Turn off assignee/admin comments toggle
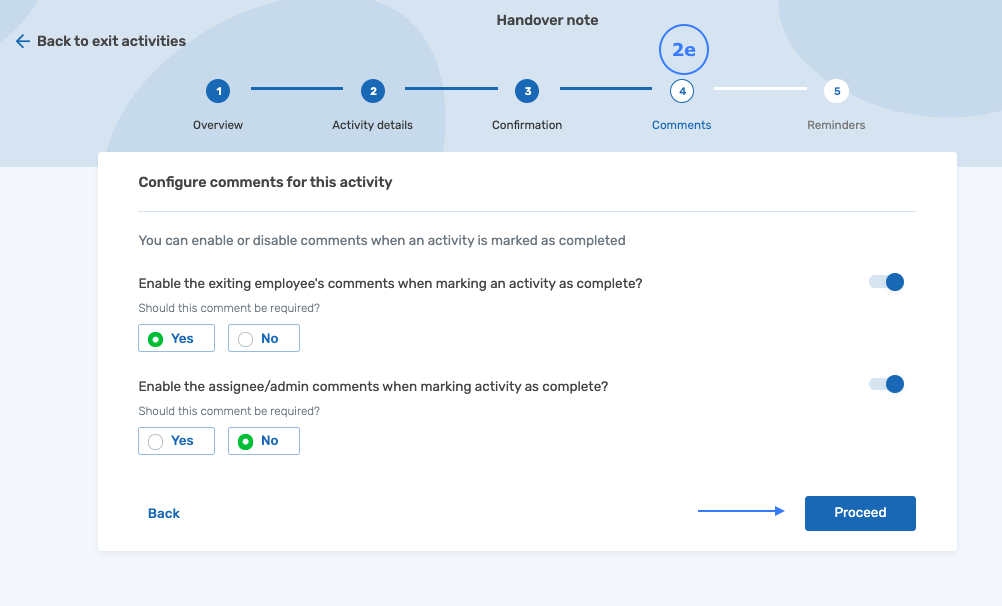This screenshot has width=1002, height=606. pos(886,384)
